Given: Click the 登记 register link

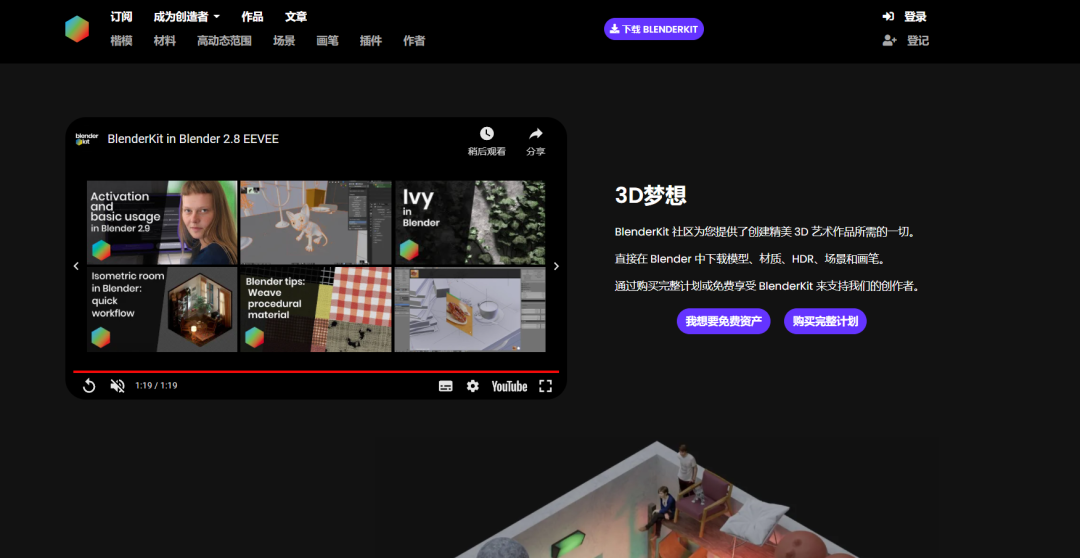Looking at the screenshot, I should coord(917,41).
